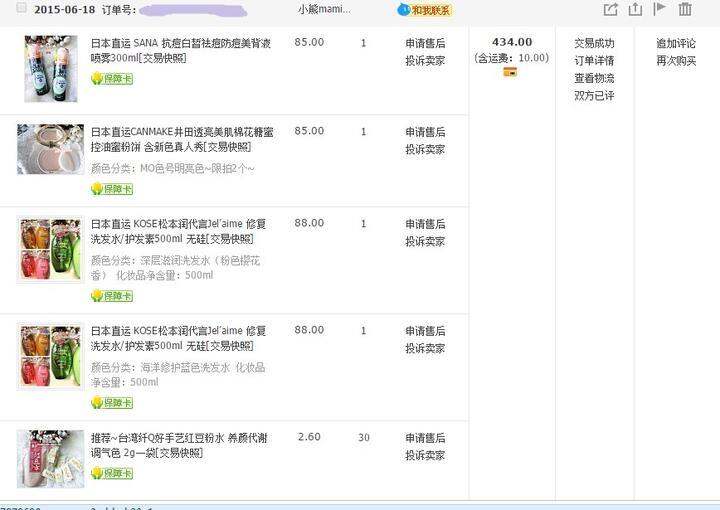The image size is (720, 510).
Task: Click 保障卡 badge under SANA item
Action: tap(112, 78)
